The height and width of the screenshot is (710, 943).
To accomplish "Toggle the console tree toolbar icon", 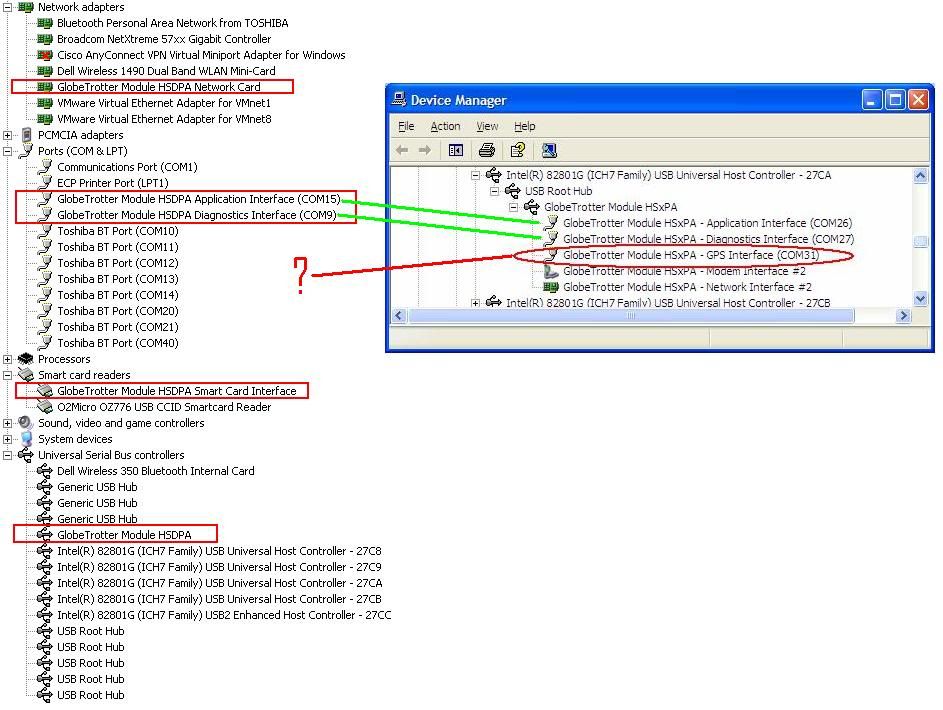I will pyautogui.click(x=456, y=150).
